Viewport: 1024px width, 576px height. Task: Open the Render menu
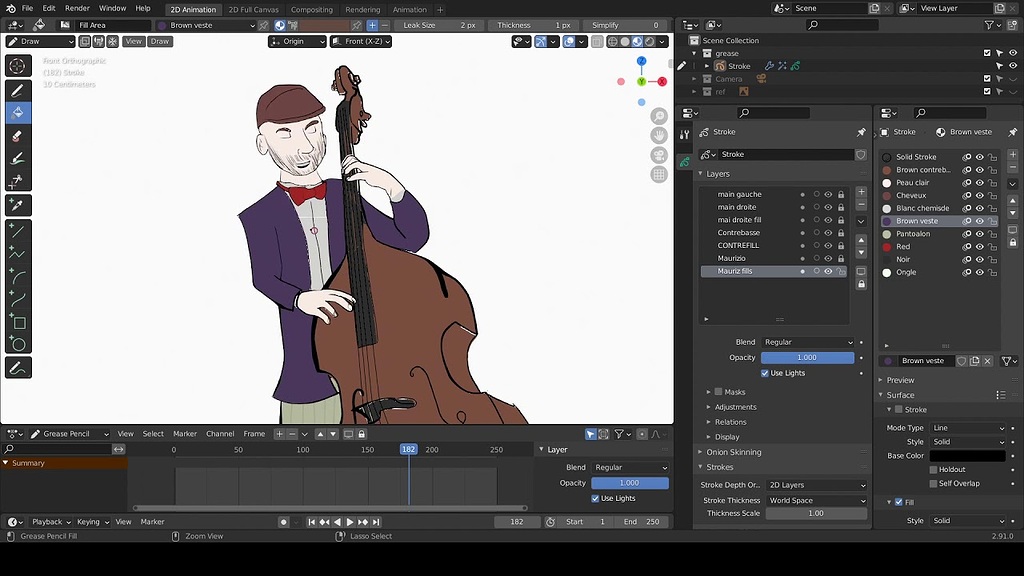(77, 8)
